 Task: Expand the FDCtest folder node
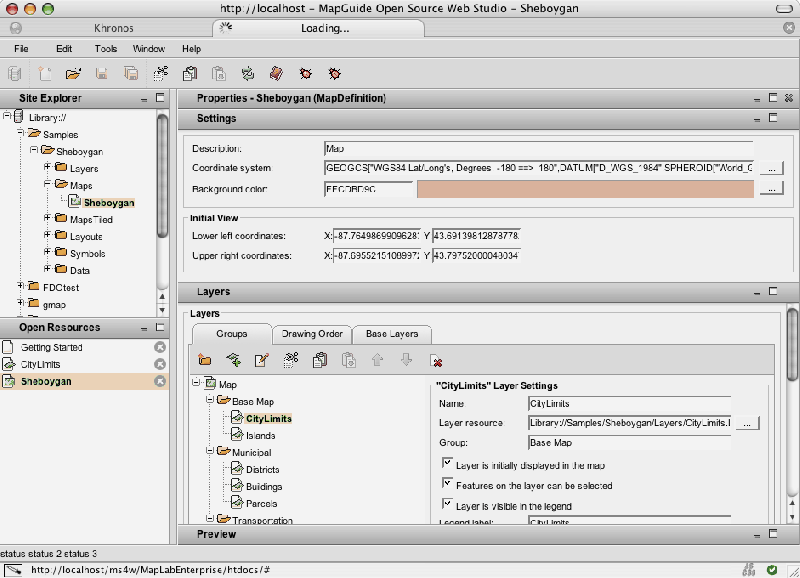(x=21, y=287)
